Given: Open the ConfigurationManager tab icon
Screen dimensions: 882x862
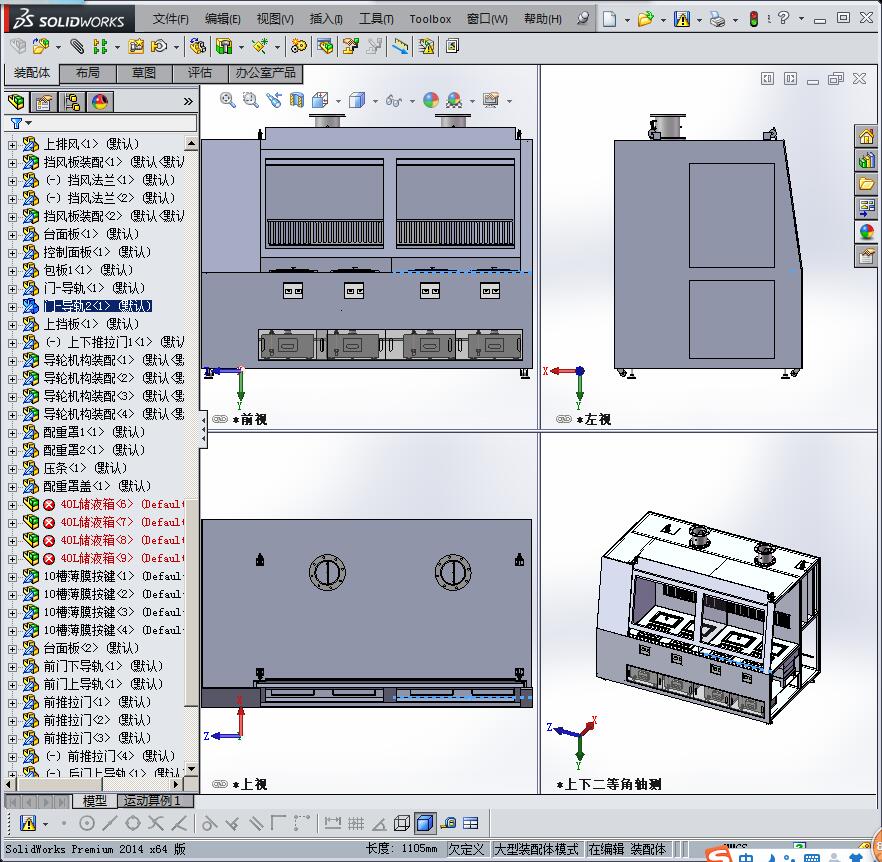Looking at the screenshot, I should coord(72,102).
